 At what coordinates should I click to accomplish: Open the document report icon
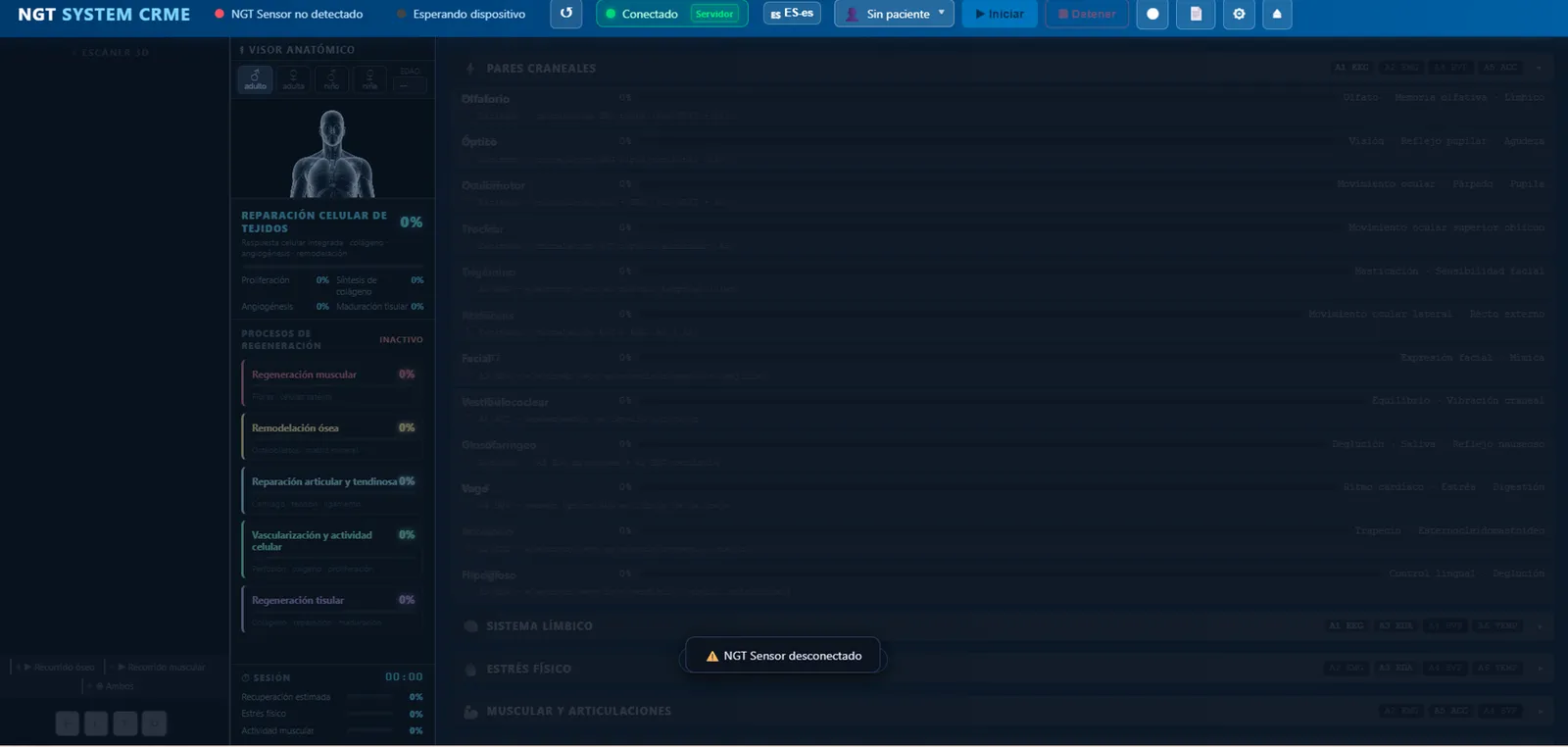click(1196, 14)
